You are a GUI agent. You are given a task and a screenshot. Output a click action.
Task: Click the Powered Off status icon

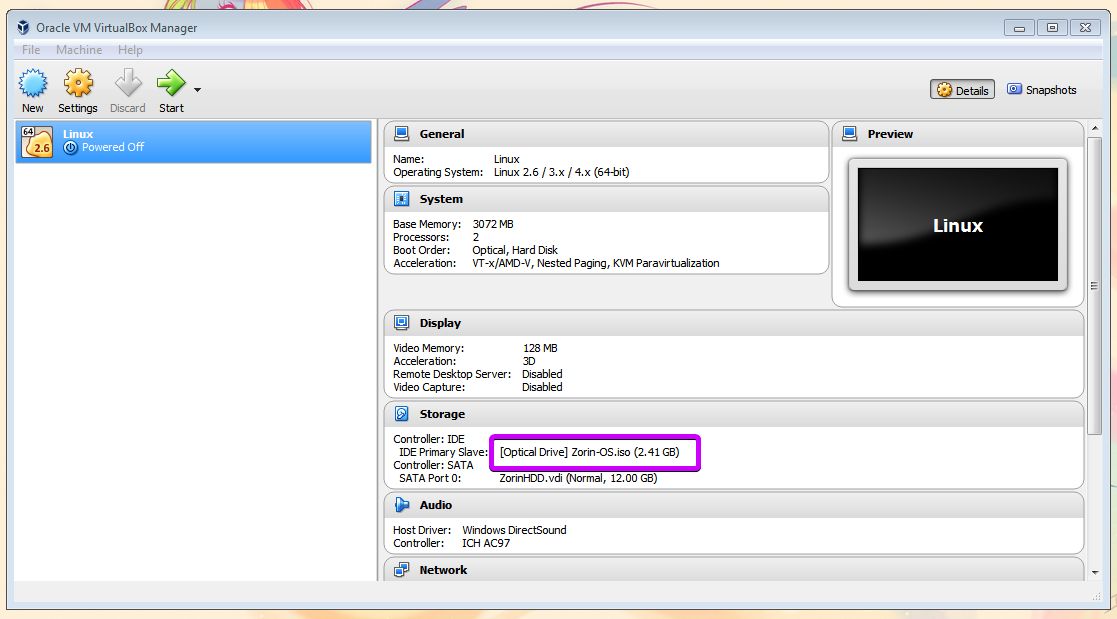(70, 147)
